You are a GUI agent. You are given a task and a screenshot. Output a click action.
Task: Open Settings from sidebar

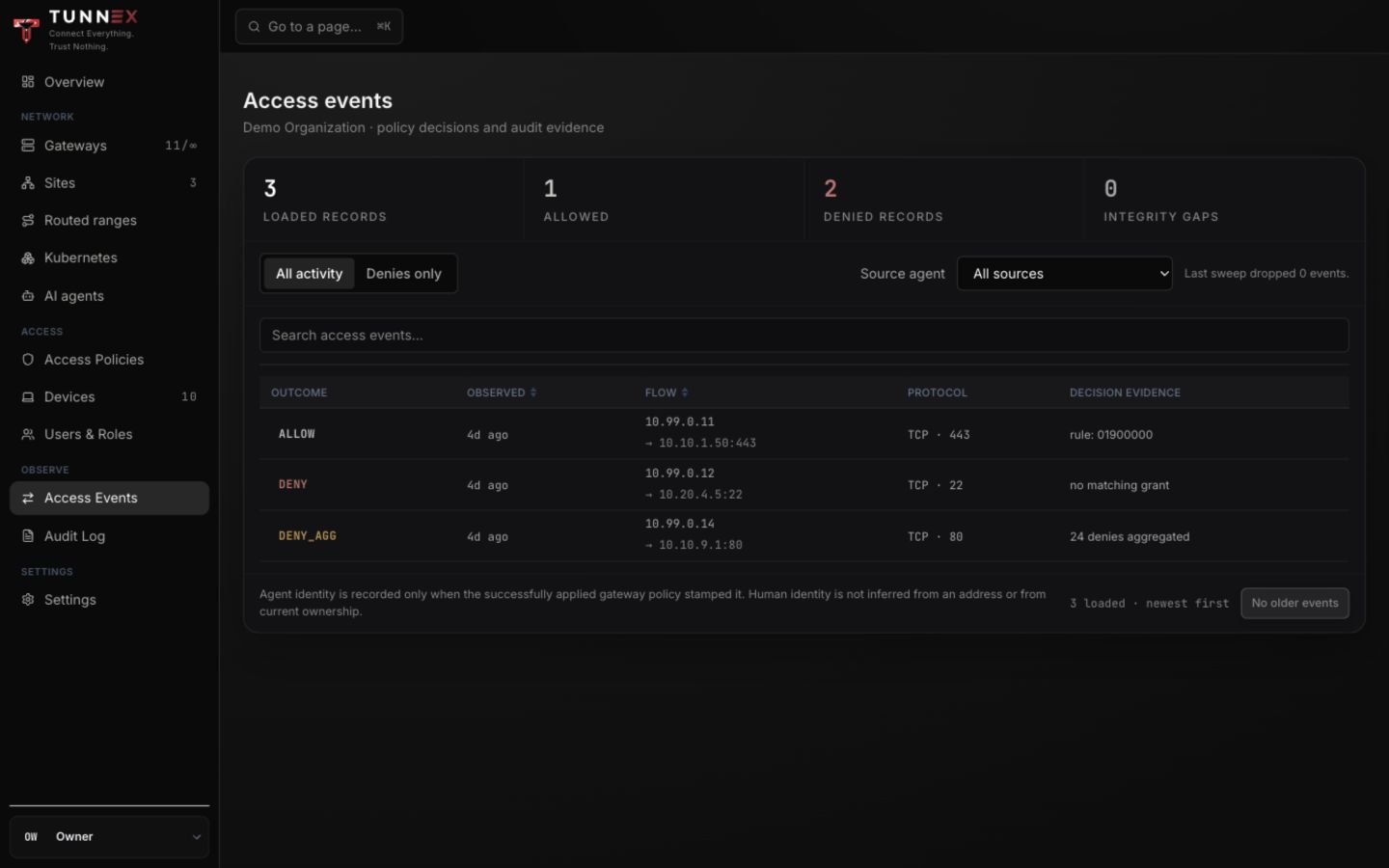109,600
